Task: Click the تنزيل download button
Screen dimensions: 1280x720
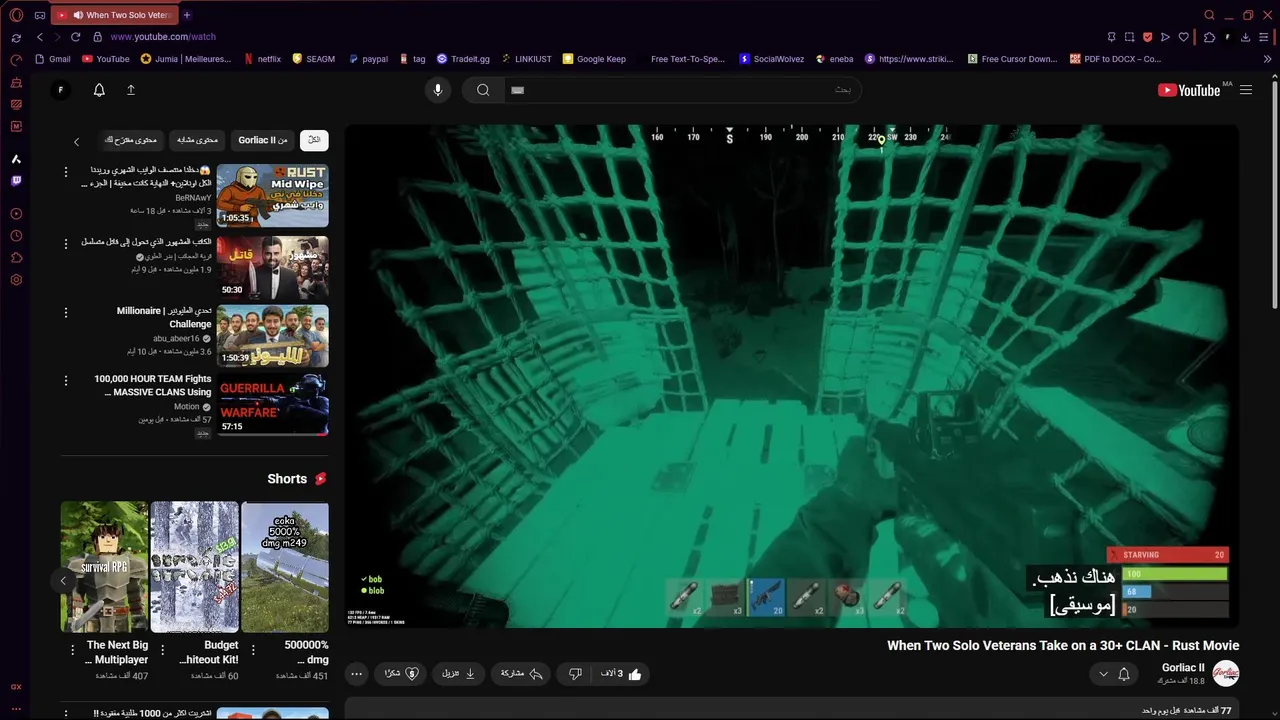Action: coord(459,674)
